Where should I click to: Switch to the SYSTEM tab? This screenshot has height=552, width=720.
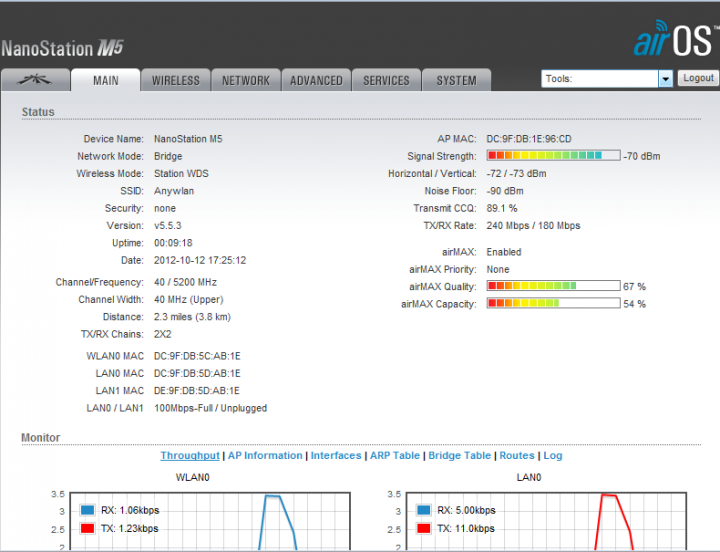(x=456, y=80)
